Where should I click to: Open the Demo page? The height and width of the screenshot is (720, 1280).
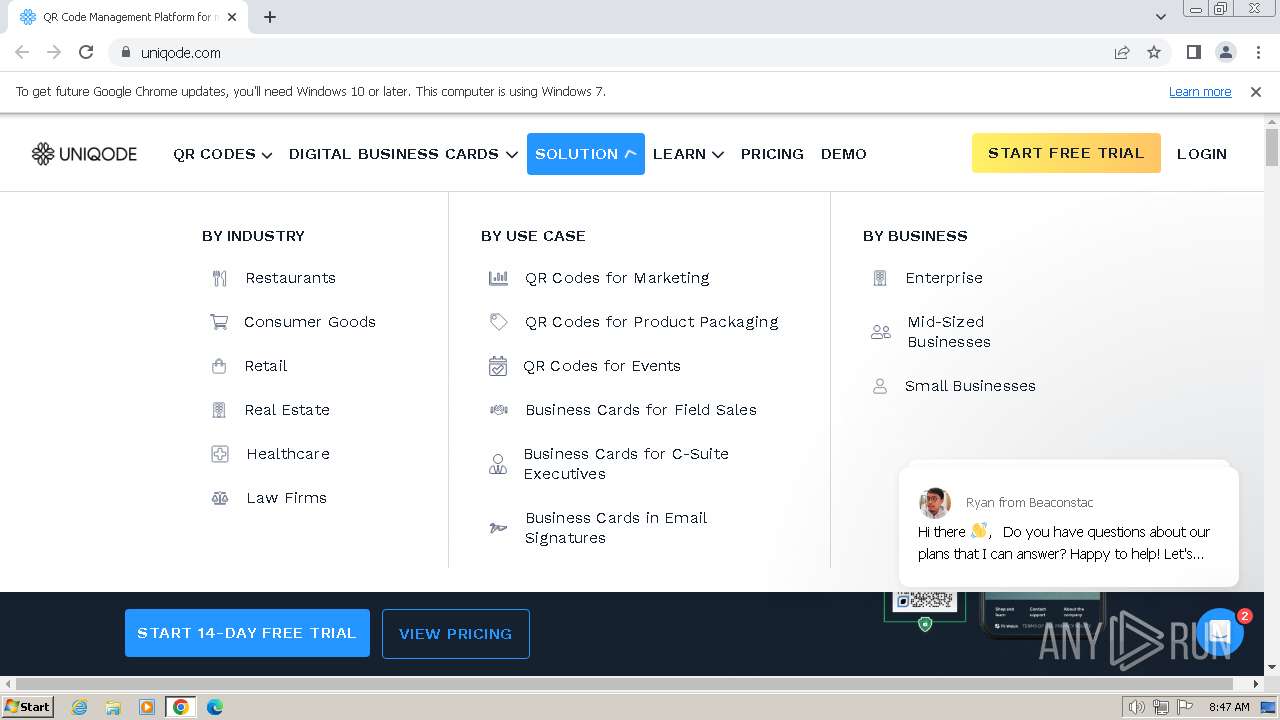(x=844, y=154)
